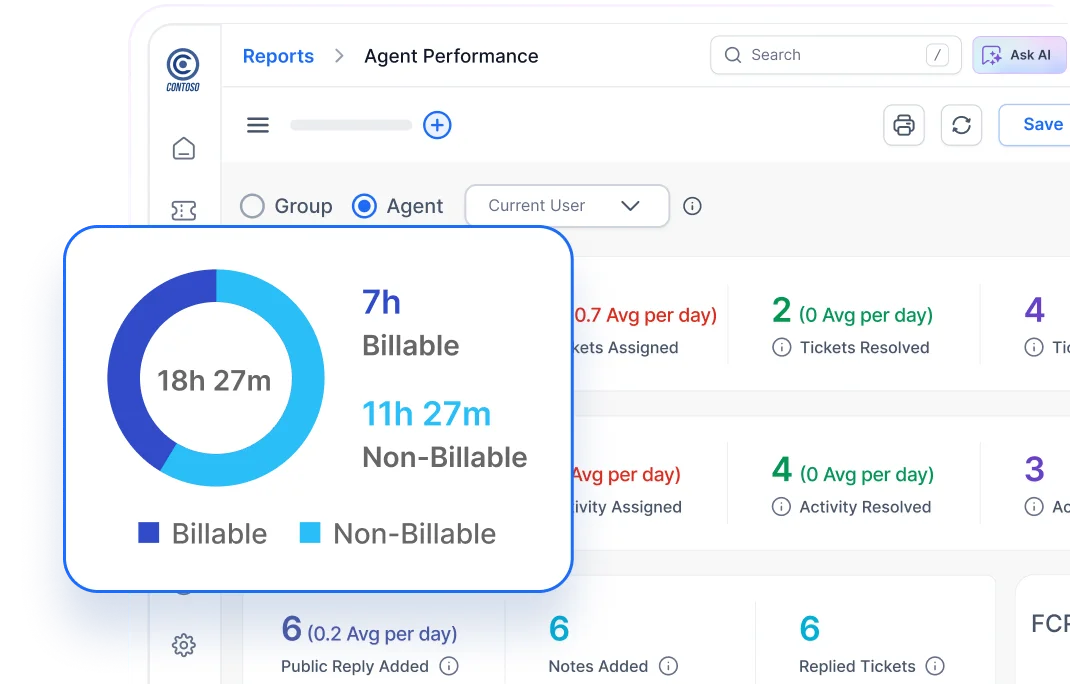Open the settings gear in the sidebar
Screen dimensions: 1070x684
tap(183, 645)
